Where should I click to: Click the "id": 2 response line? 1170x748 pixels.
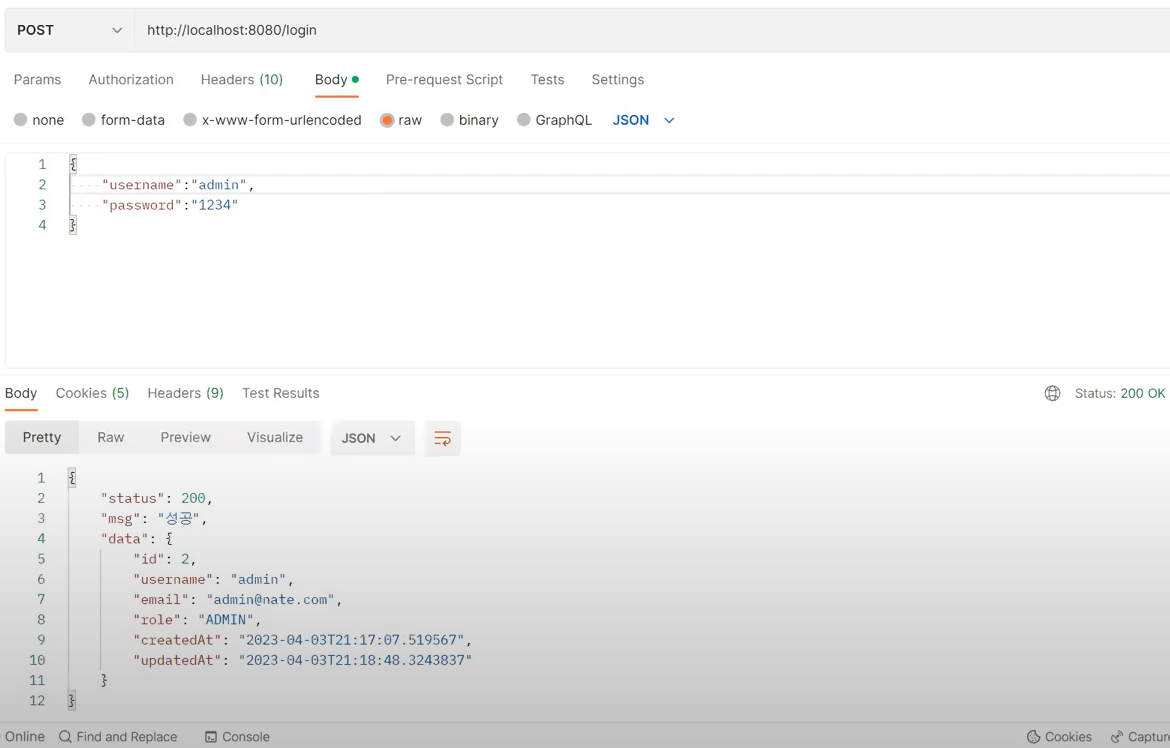[164, 558]
